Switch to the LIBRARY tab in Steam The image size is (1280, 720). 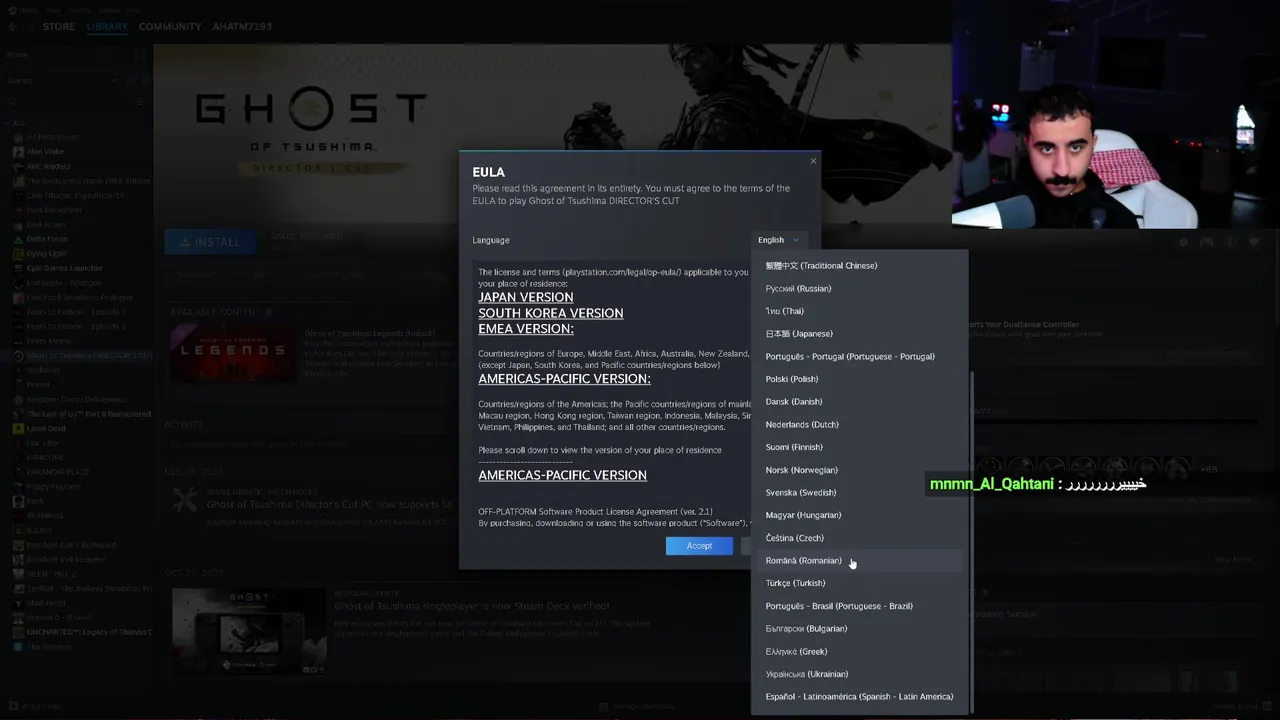(106, 26)
